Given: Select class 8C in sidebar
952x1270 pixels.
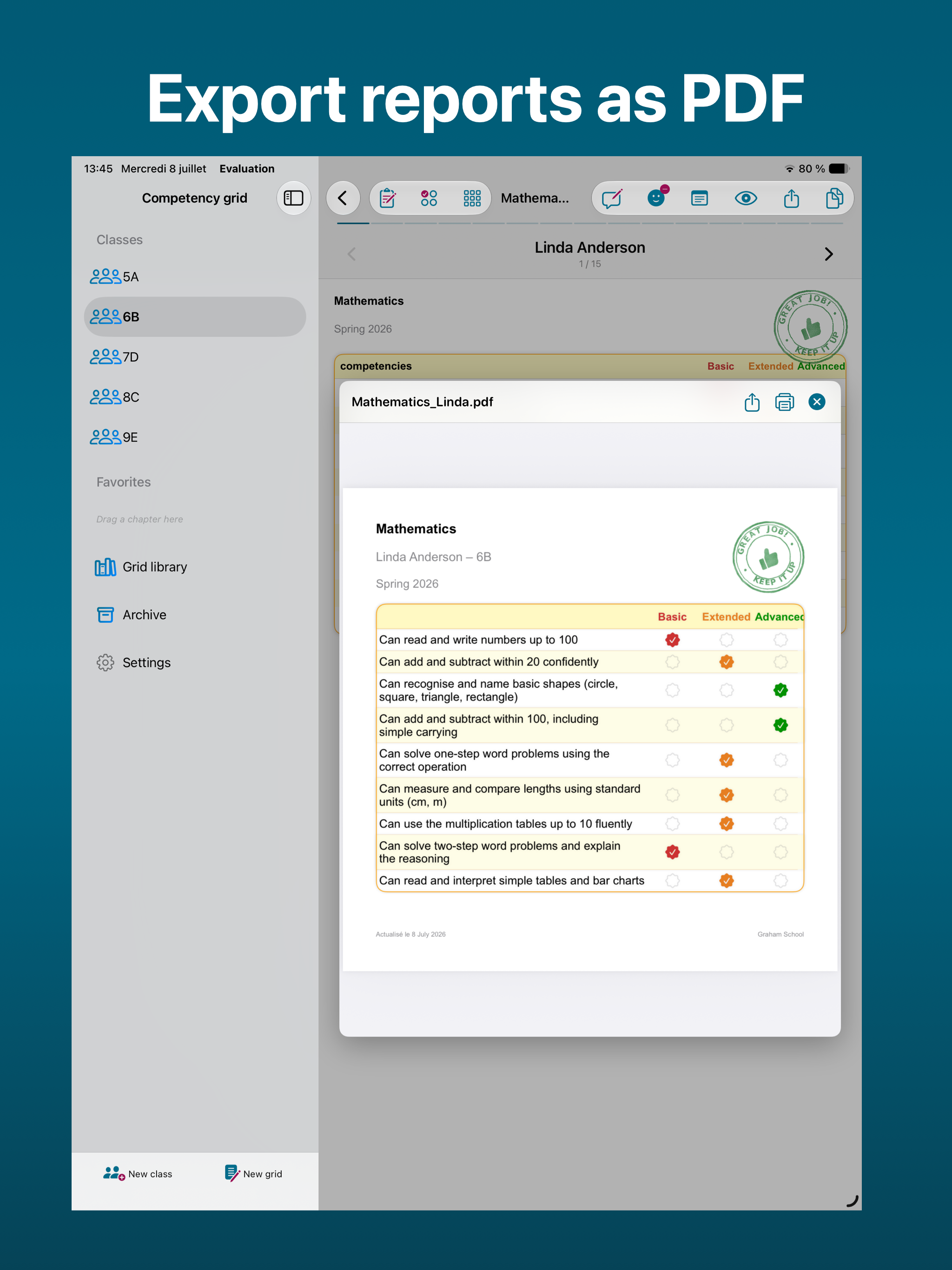Looking at the screenshot, I should (x=195, y=397).
